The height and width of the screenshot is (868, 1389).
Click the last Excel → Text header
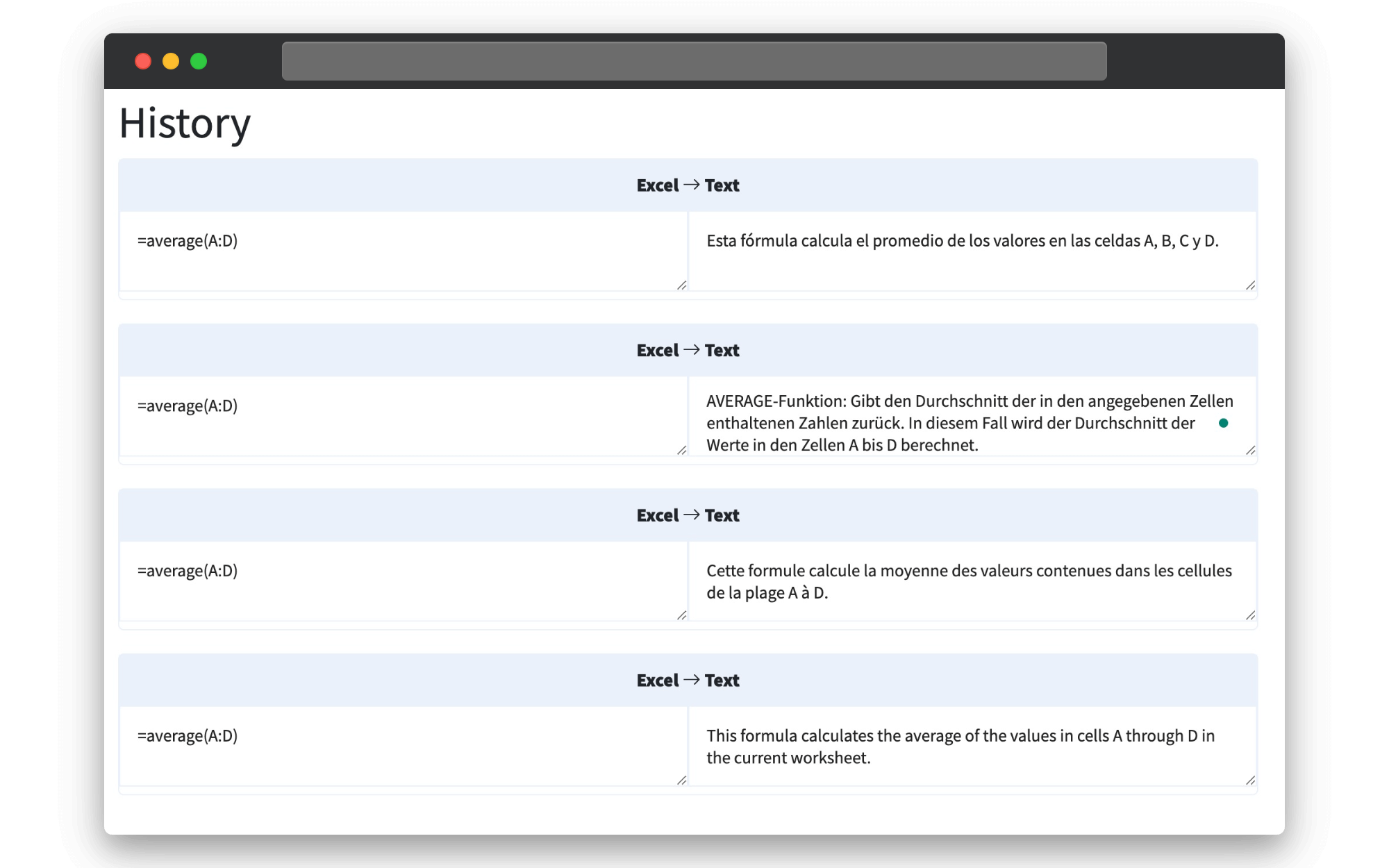[x=688, y=681]
